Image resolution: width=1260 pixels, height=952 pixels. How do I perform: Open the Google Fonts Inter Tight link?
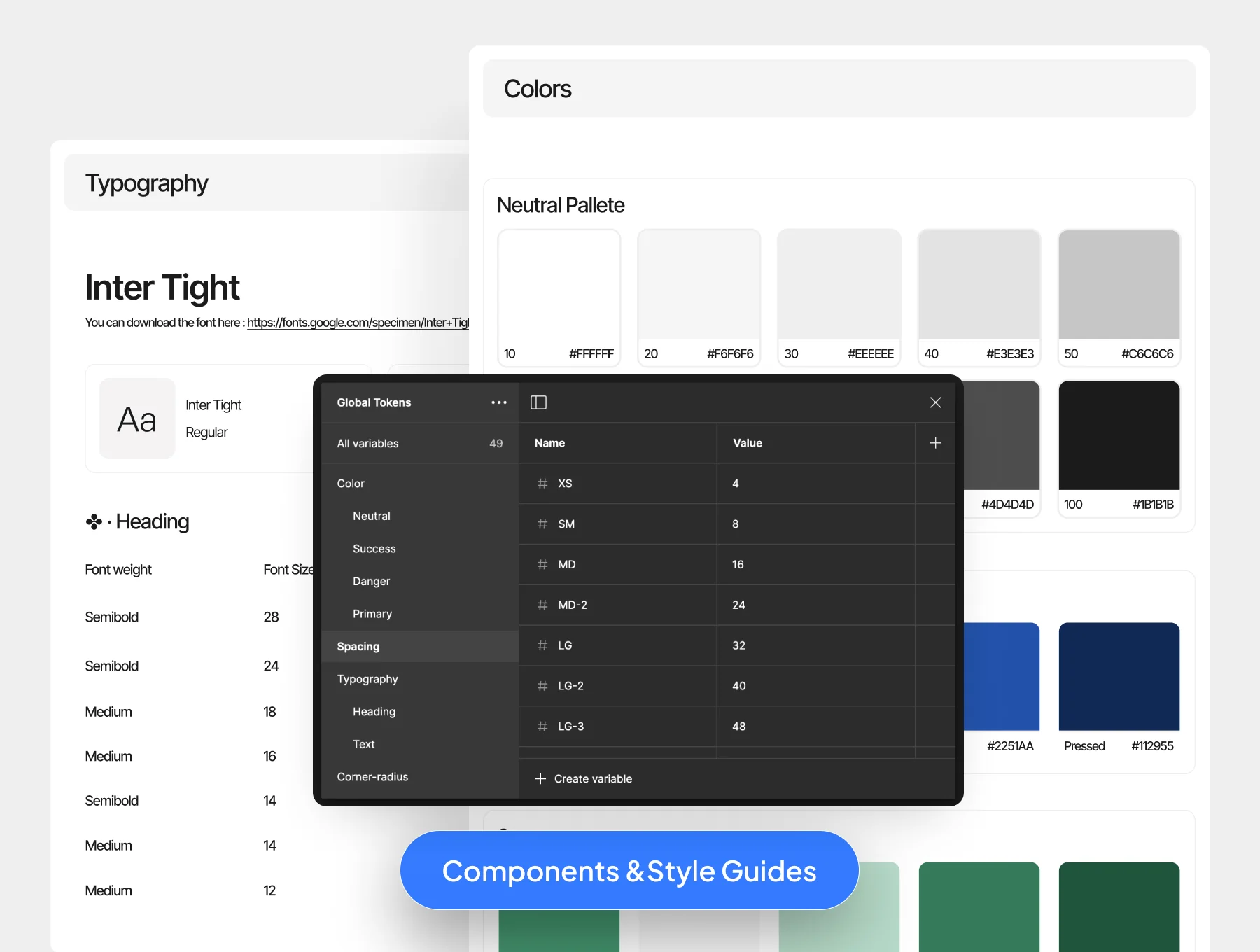click(358, 323)
